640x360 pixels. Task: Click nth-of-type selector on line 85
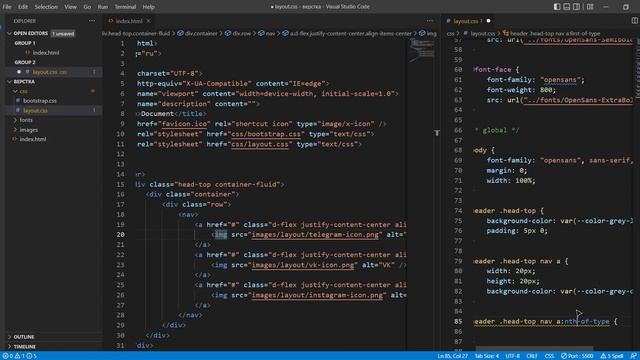587,322
